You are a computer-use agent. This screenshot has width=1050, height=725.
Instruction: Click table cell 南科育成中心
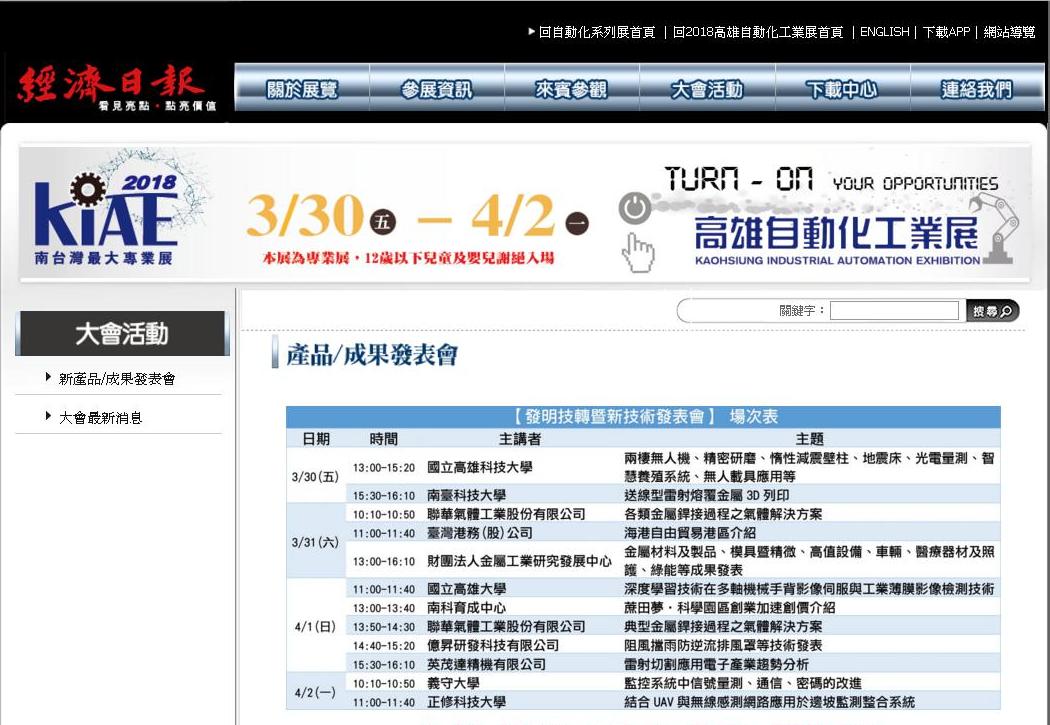tap(466, 608)
